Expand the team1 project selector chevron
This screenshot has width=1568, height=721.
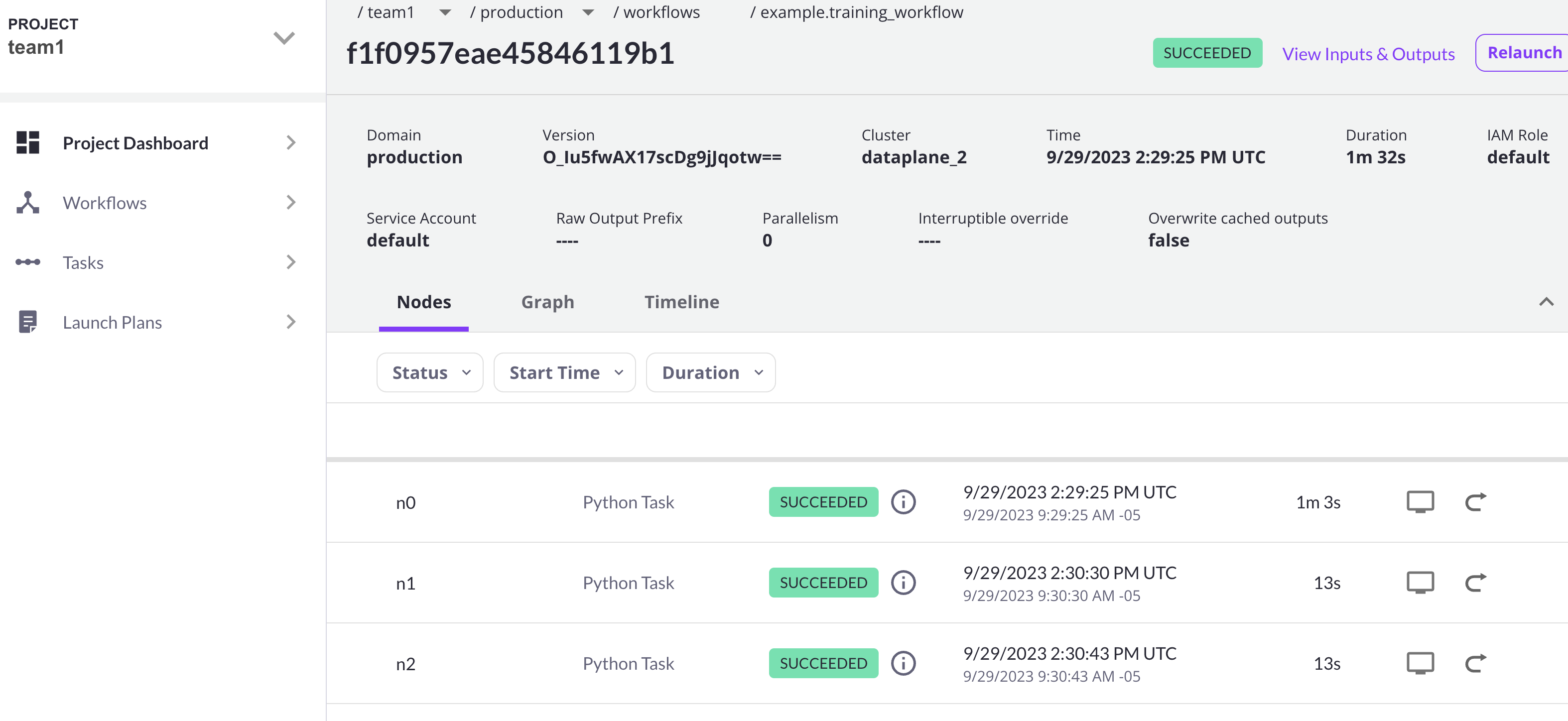point(283,38)
